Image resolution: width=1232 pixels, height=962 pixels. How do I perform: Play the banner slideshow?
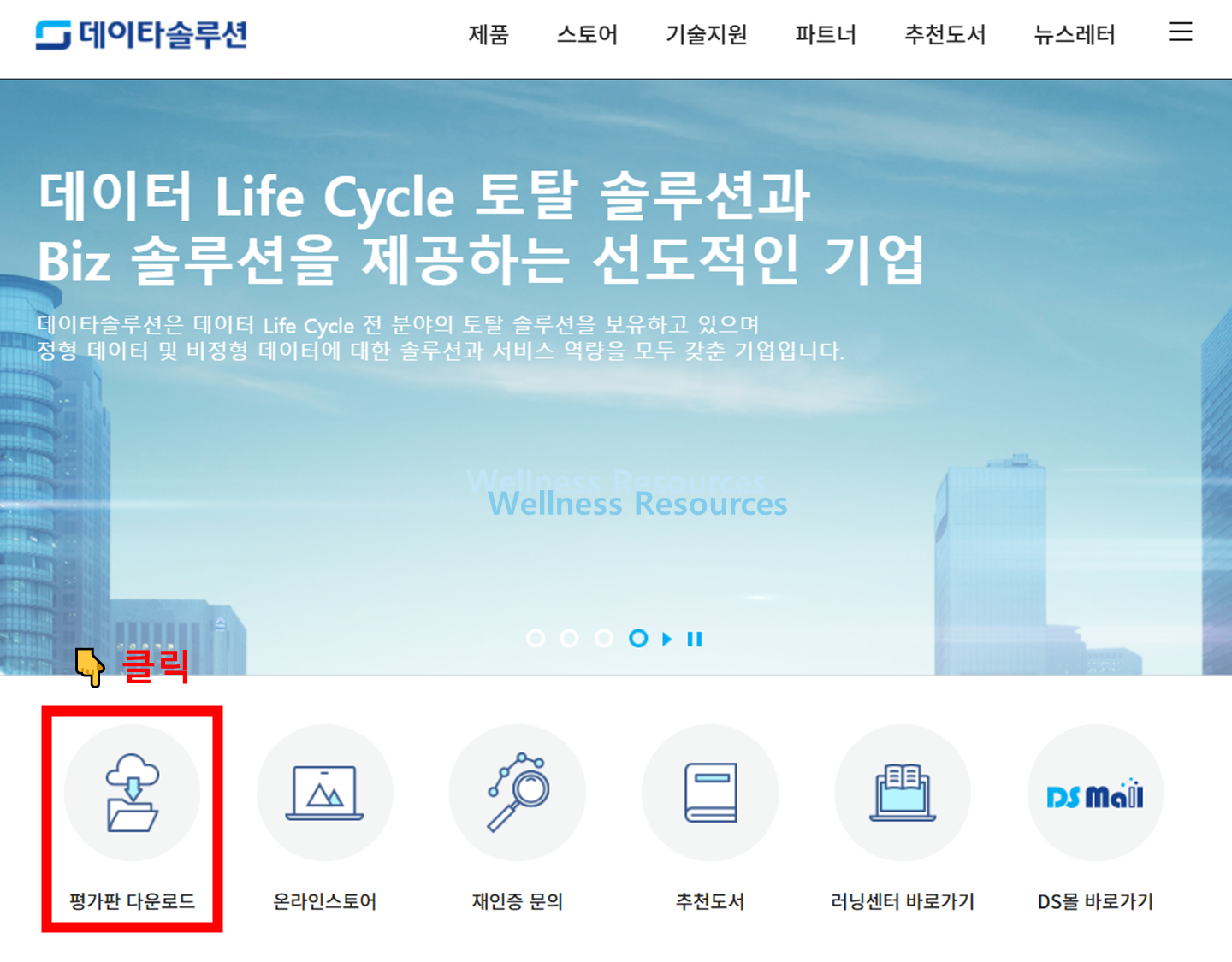pyautogui.click(x=667, y=639)
